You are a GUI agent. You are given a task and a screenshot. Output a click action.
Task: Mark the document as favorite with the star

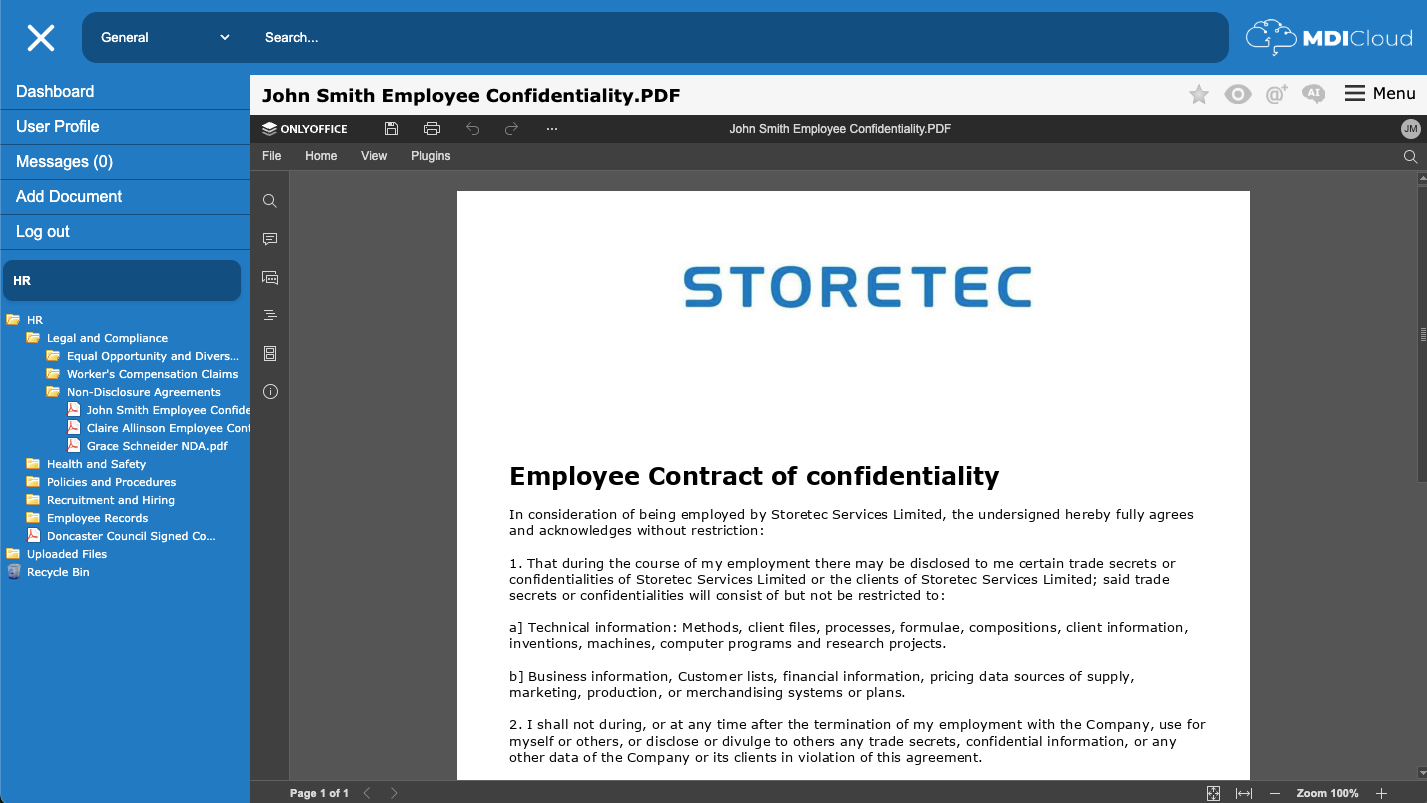point(1198,94)
